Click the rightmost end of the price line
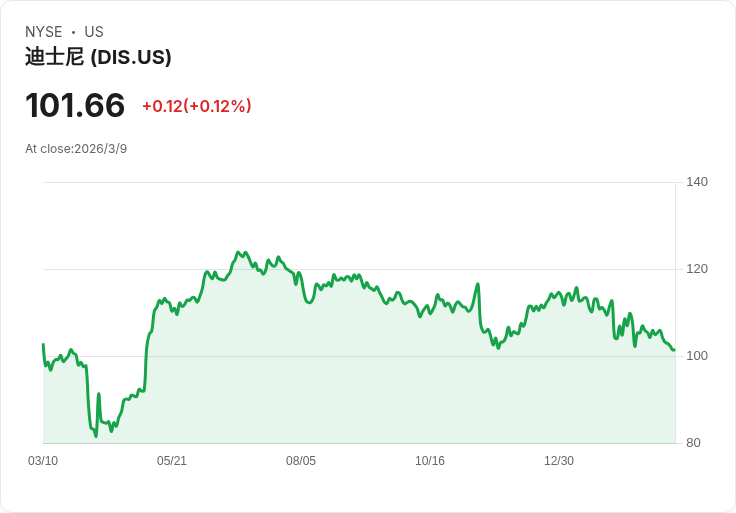This screenshot has width=736, height=513. click(x=674, y=350)
